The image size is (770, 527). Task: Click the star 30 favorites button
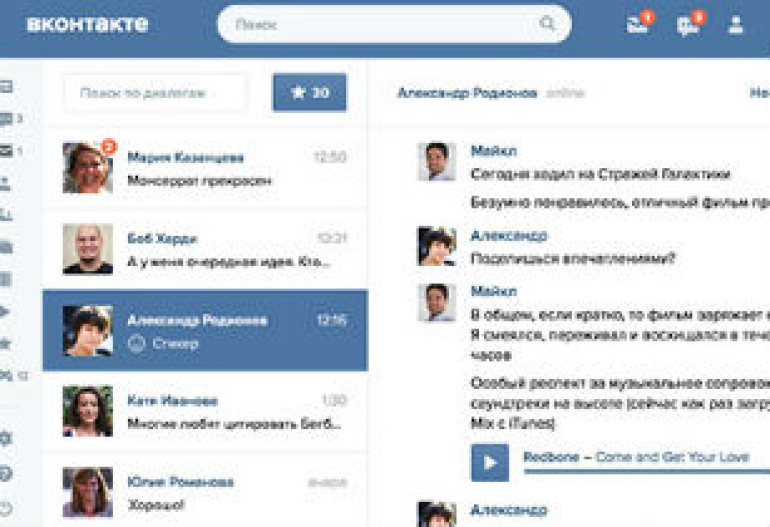309,92
